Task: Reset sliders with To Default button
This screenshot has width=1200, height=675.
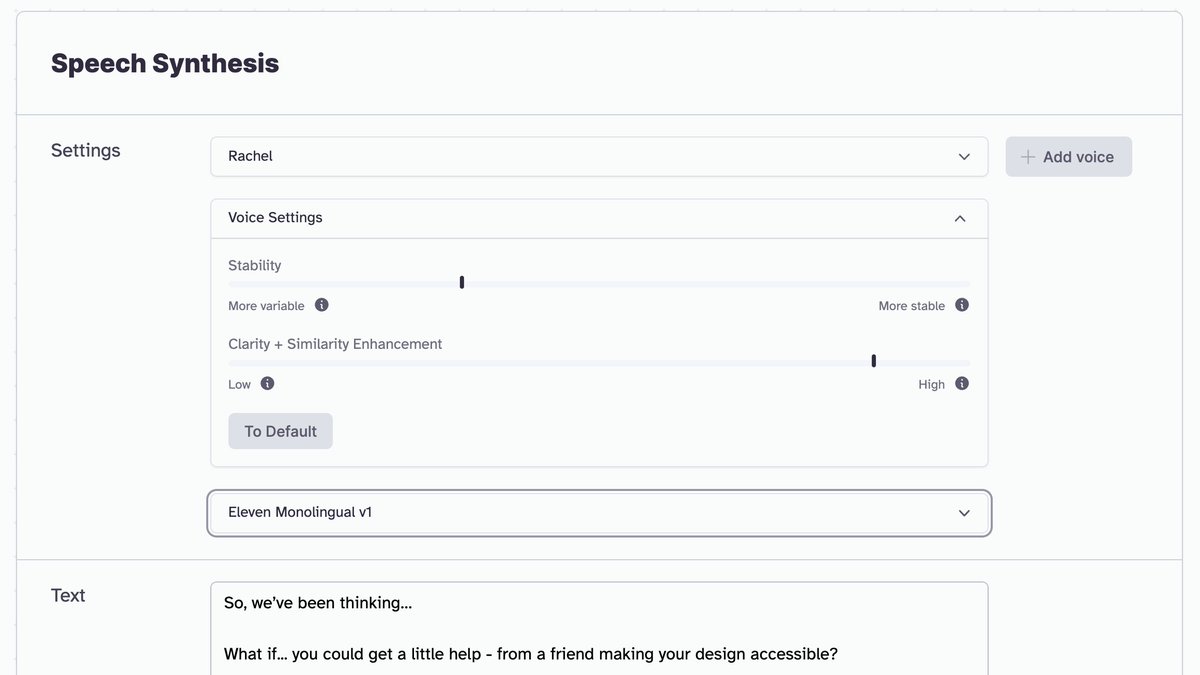Action: tap(280, 431)
